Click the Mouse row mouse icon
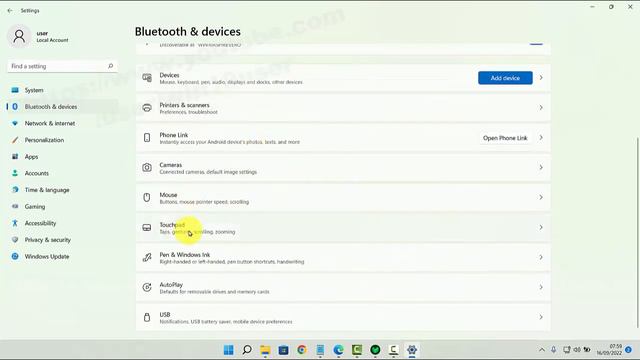 tap(147, 198)
